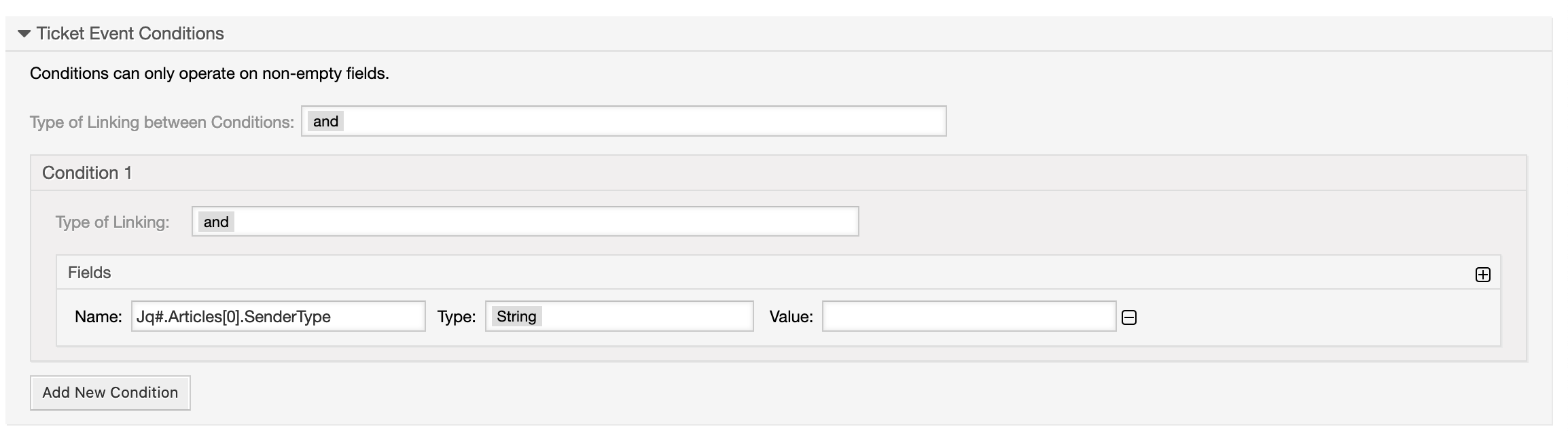Image resolution: width=1568 pixels, height=431 pixels.
Task: Collapse the Ticket Event Conditions section triangle
Action: (24, 33)
